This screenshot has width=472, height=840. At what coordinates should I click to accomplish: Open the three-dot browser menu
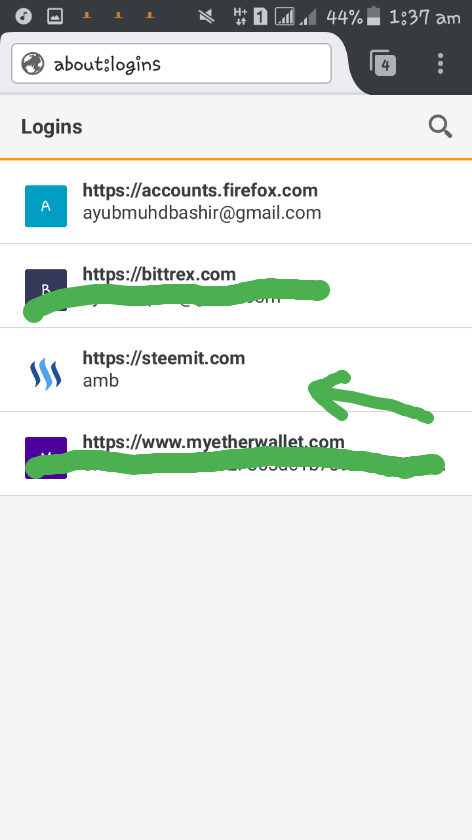[x=440, y=64]
